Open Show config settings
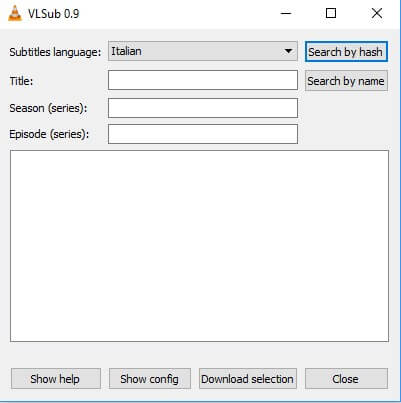Screen dimensions: 401x403 (150, 379)
